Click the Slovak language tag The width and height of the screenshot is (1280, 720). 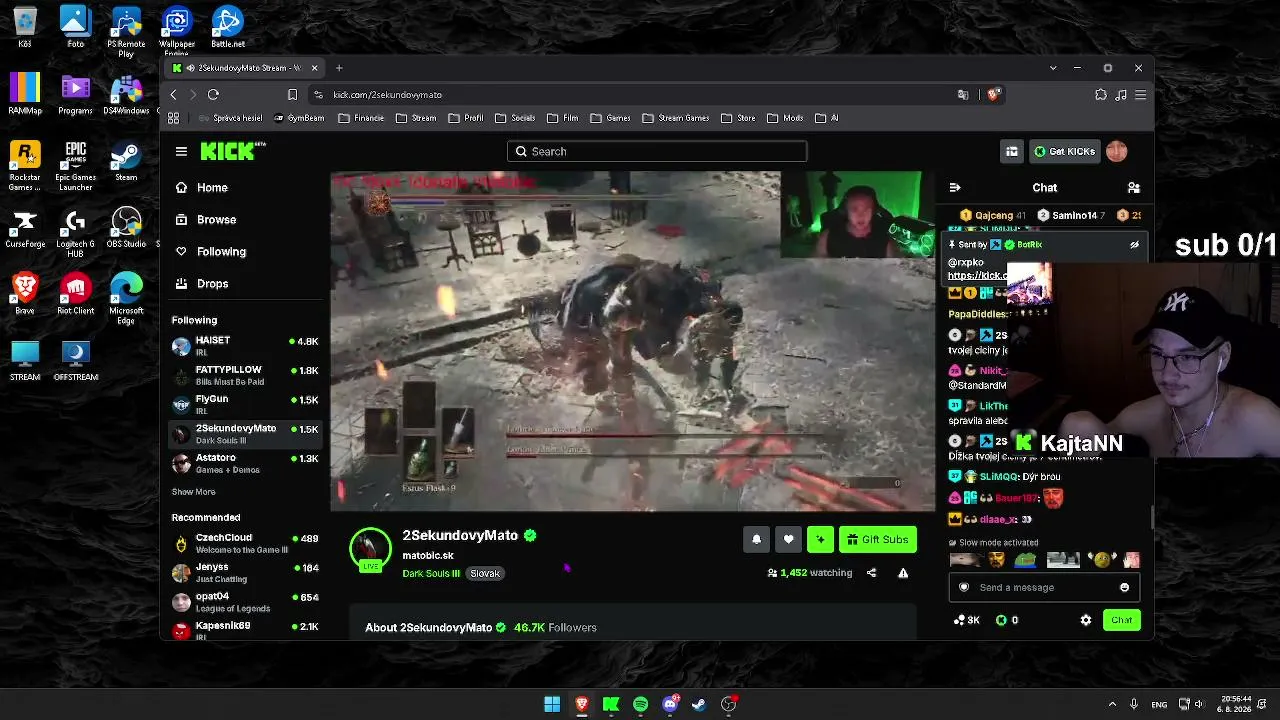pyautogui.click(x=485, y=573)
